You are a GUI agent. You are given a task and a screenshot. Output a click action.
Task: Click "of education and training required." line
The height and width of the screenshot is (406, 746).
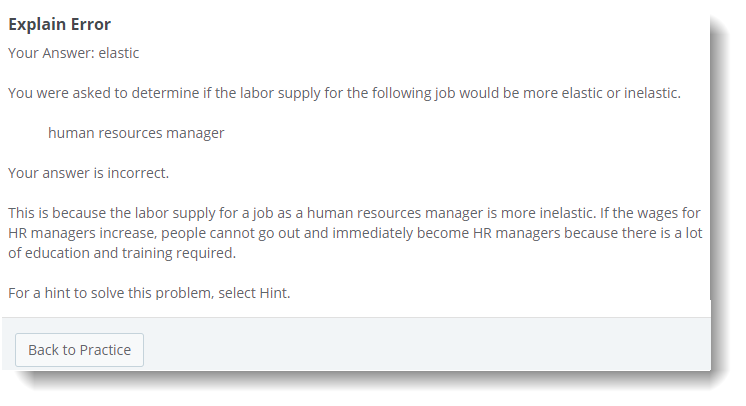[121, 253]
